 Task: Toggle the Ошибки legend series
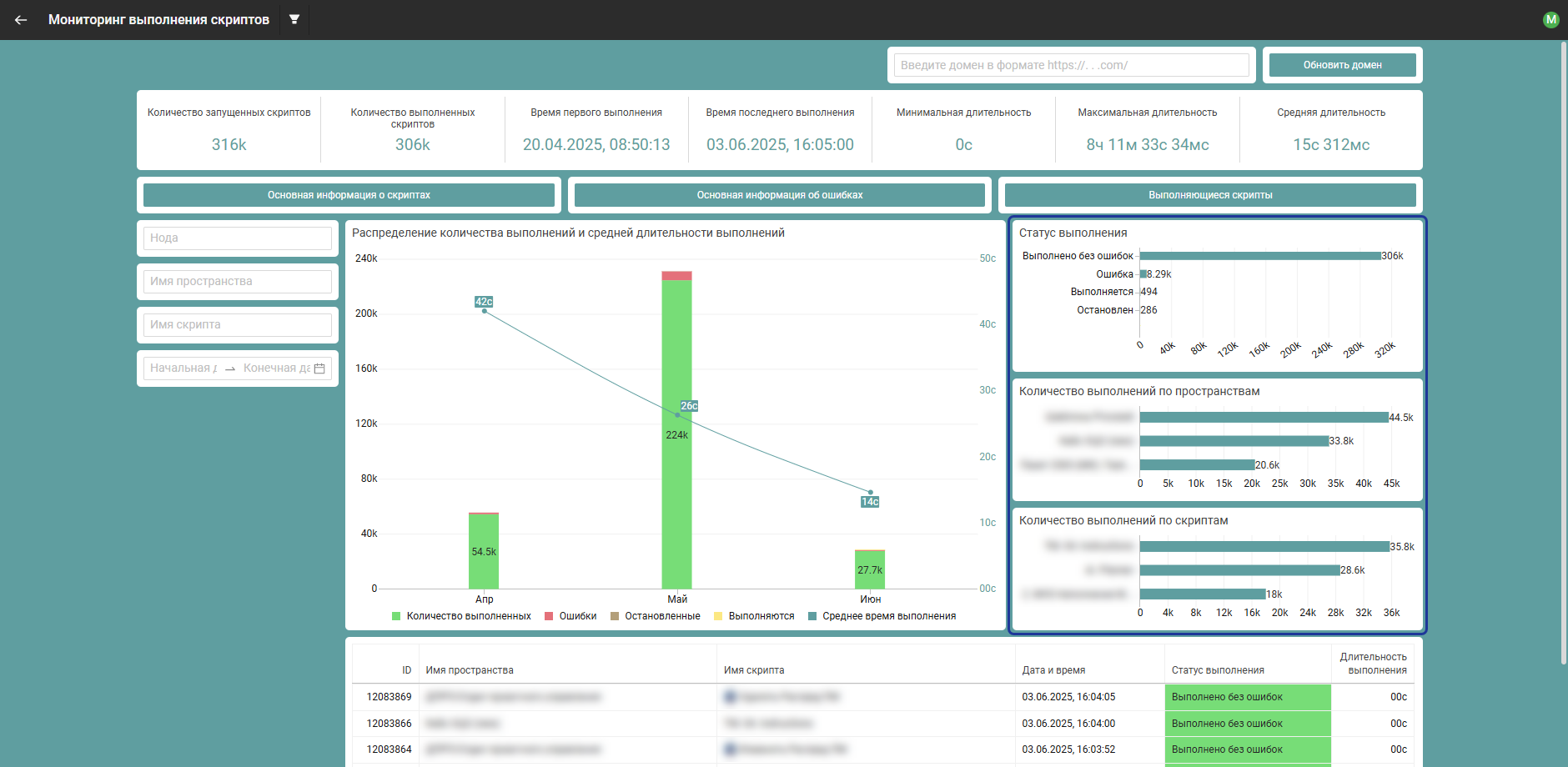570,616
